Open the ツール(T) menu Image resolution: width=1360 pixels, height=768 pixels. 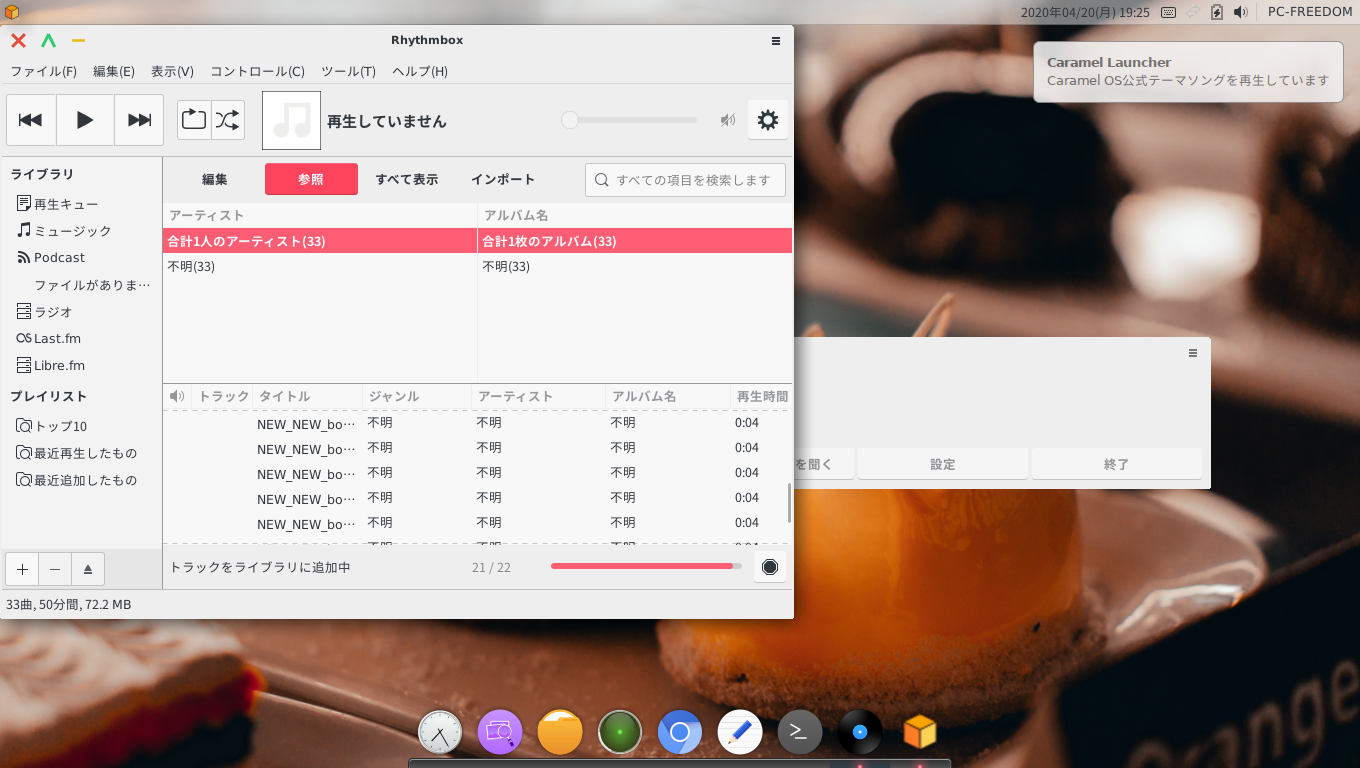(x=348, y=71)
